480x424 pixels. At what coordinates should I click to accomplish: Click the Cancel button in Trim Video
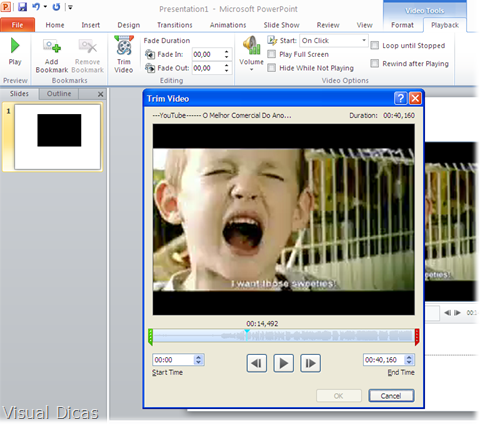[x=391, y=396]
